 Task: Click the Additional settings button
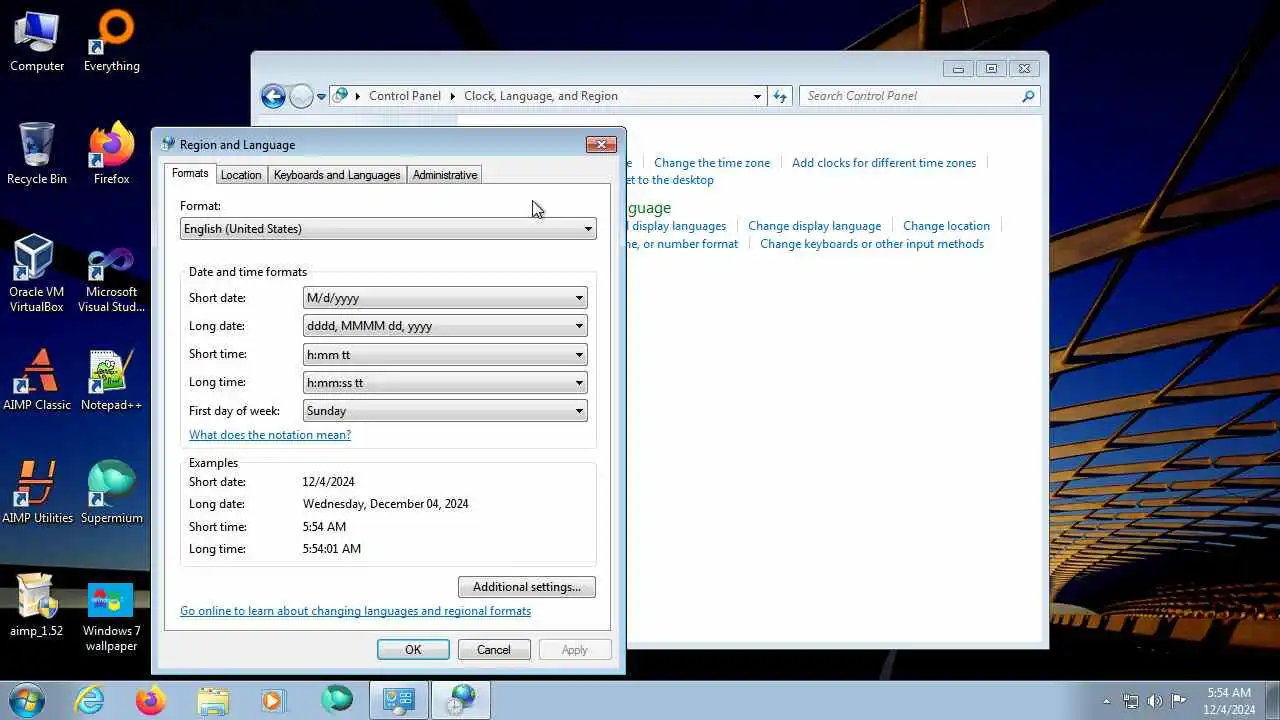(x=527, y=587)
